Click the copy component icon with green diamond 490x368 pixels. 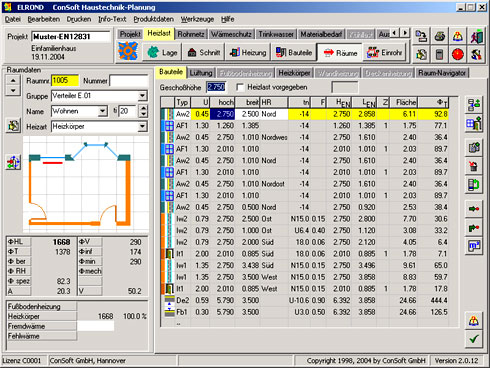[474, 147]
